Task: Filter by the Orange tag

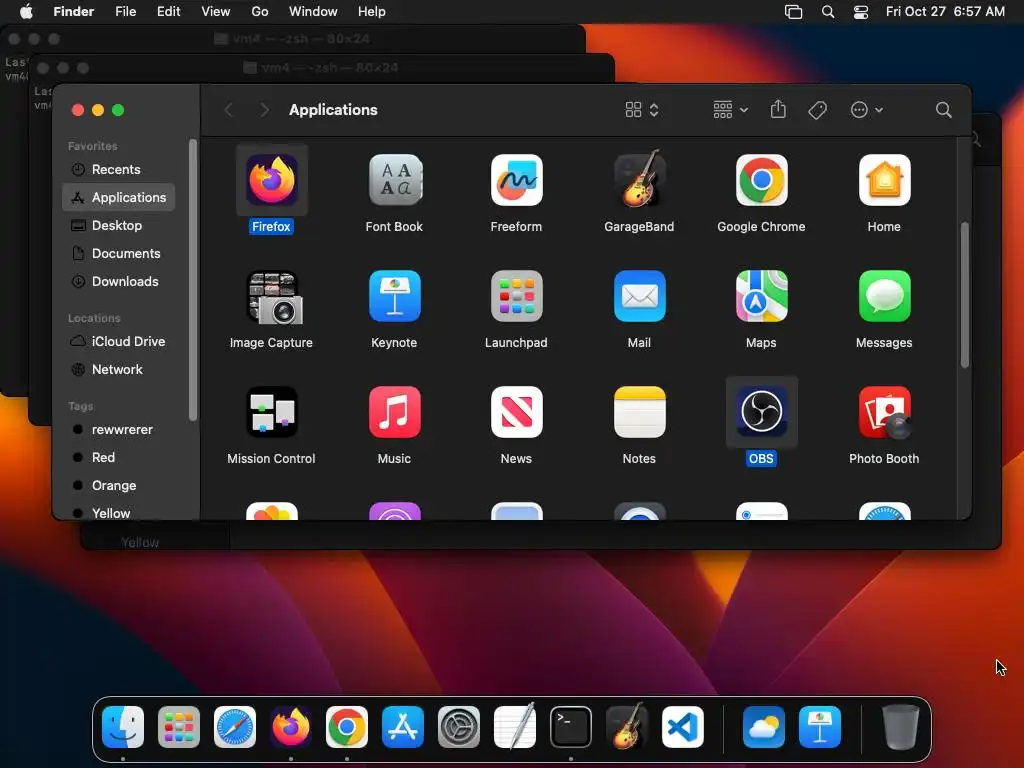Action: [119, 486]
